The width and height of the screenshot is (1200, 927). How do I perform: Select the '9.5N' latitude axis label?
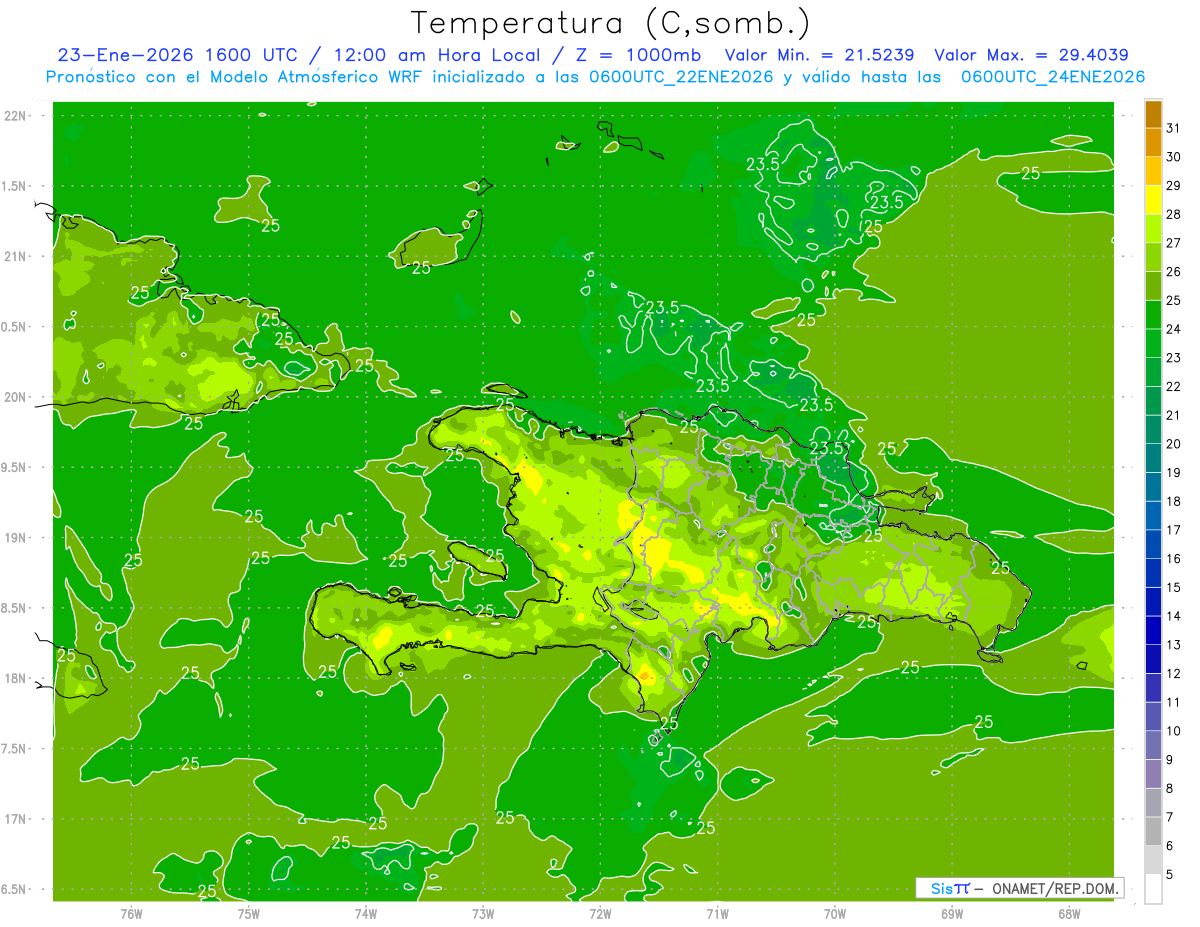(x=14, y=467)
